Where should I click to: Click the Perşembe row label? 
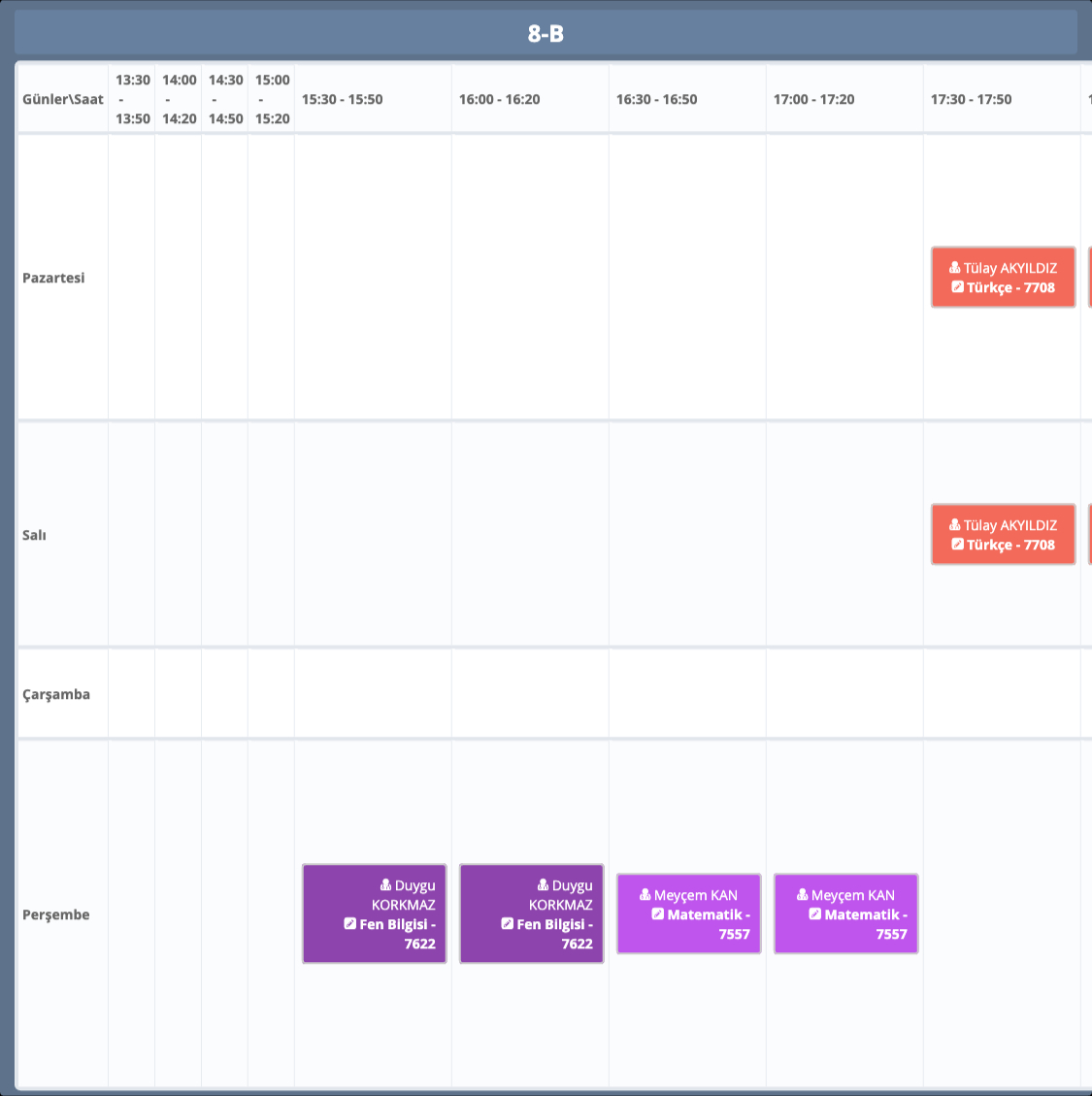pyautogui.click(x=56, y=914)
